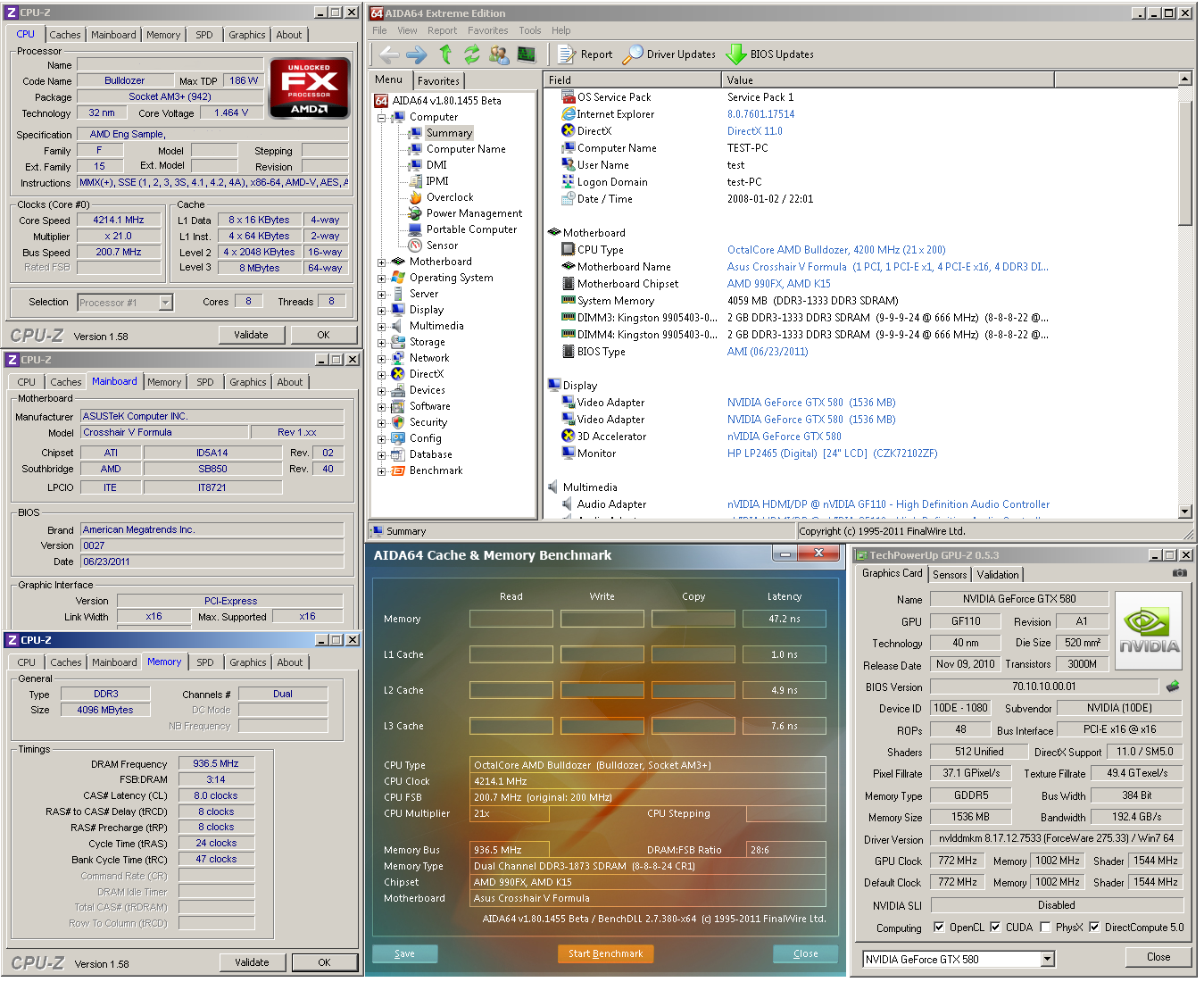Click Validate in top CPU-Z window
1204x982 pixels.
(251, 335)
